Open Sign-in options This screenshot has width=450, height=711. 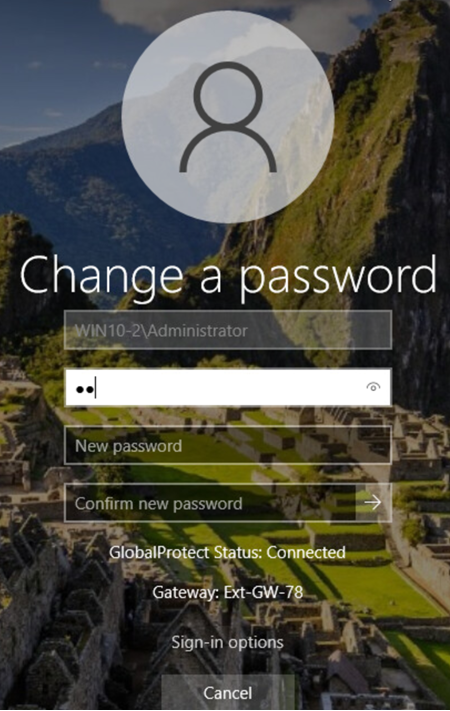pyautogui.click(x=227, y=642)
